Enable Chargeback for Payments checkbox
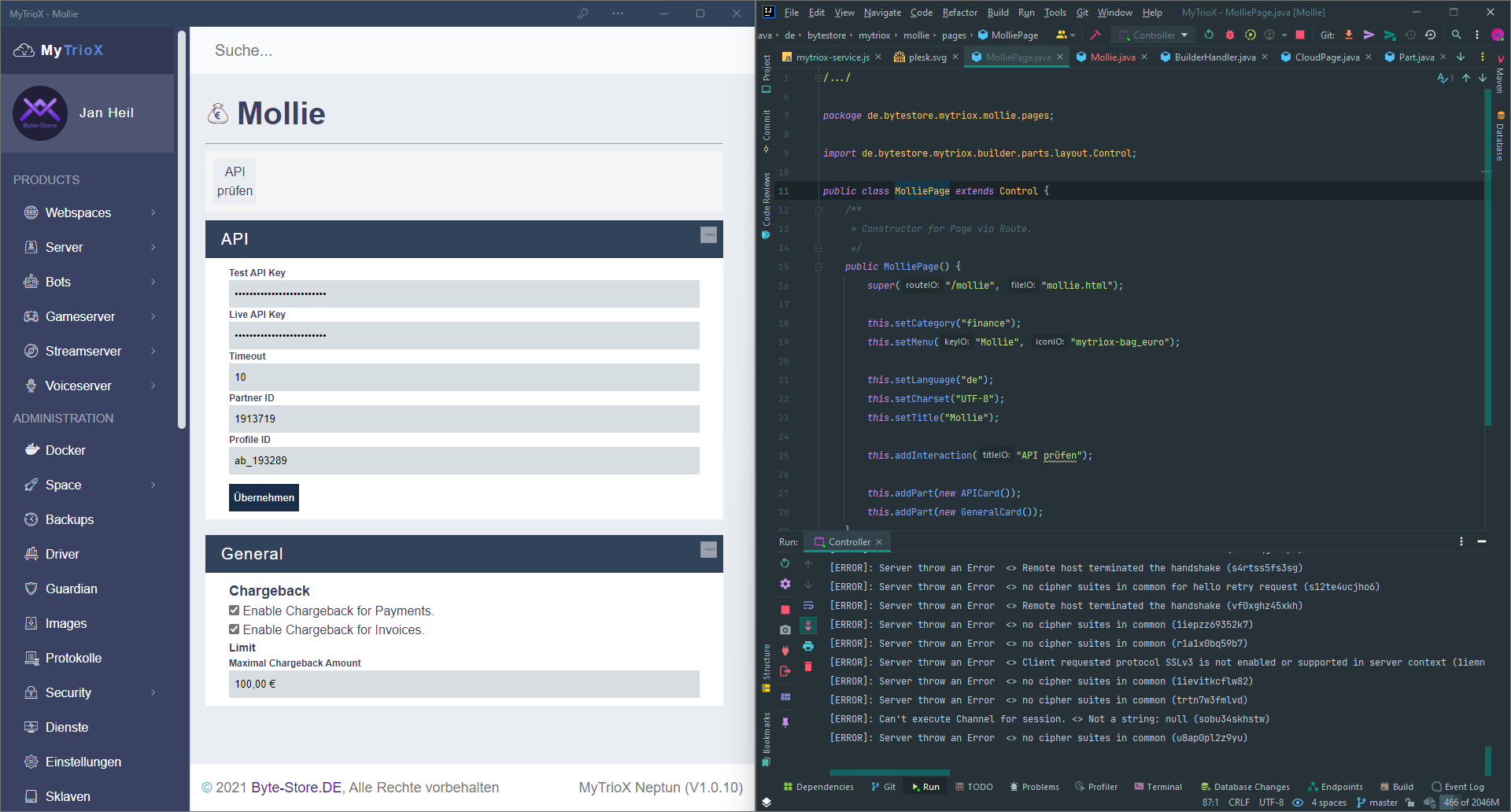This screenshot has width=1511, height=812. coord(234,610)
